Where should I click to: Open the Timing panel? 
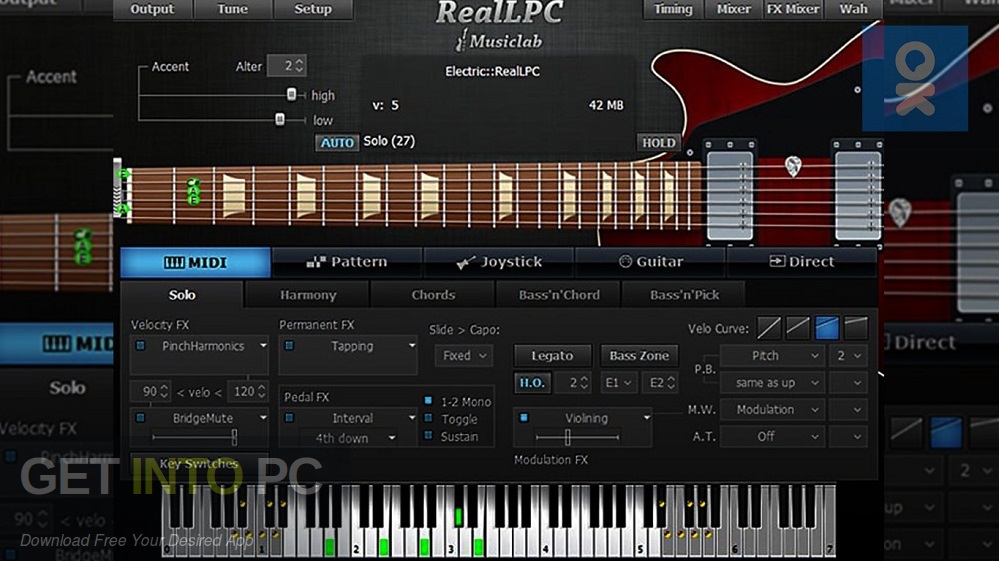click(x=673, y=9)
